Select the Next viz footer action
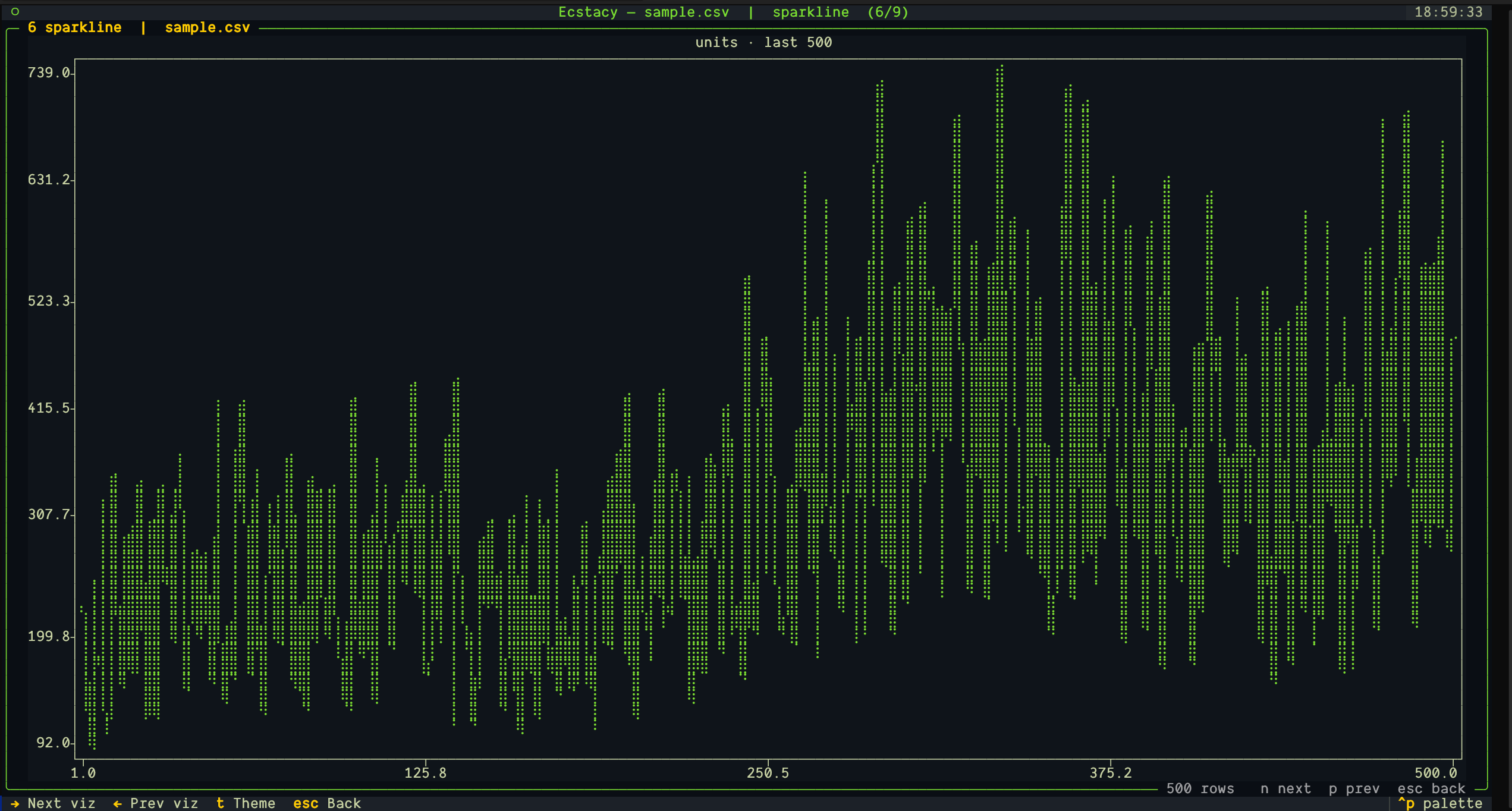This screenshot has height=811, width=1512. click(53, 803)
